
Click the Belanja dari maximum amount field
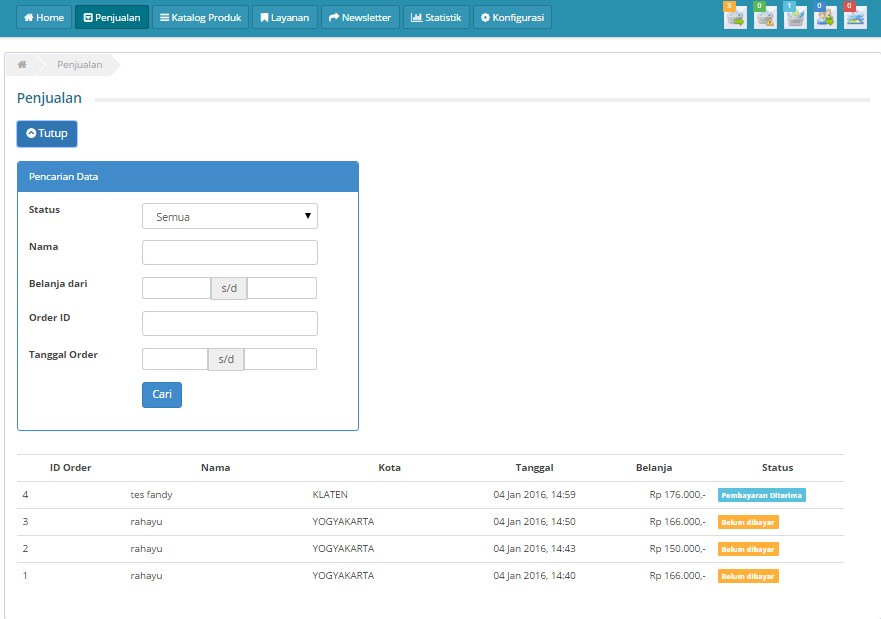coord(282,288)
